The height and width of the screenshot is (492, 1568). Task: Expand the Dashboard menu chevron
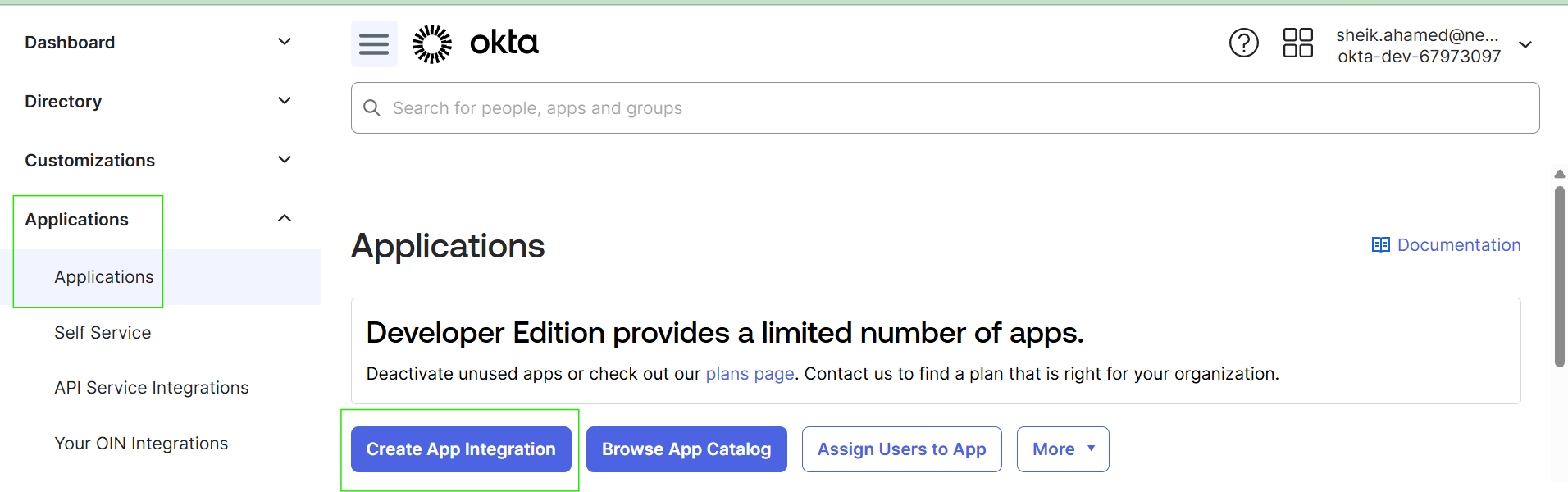(285, 42)
